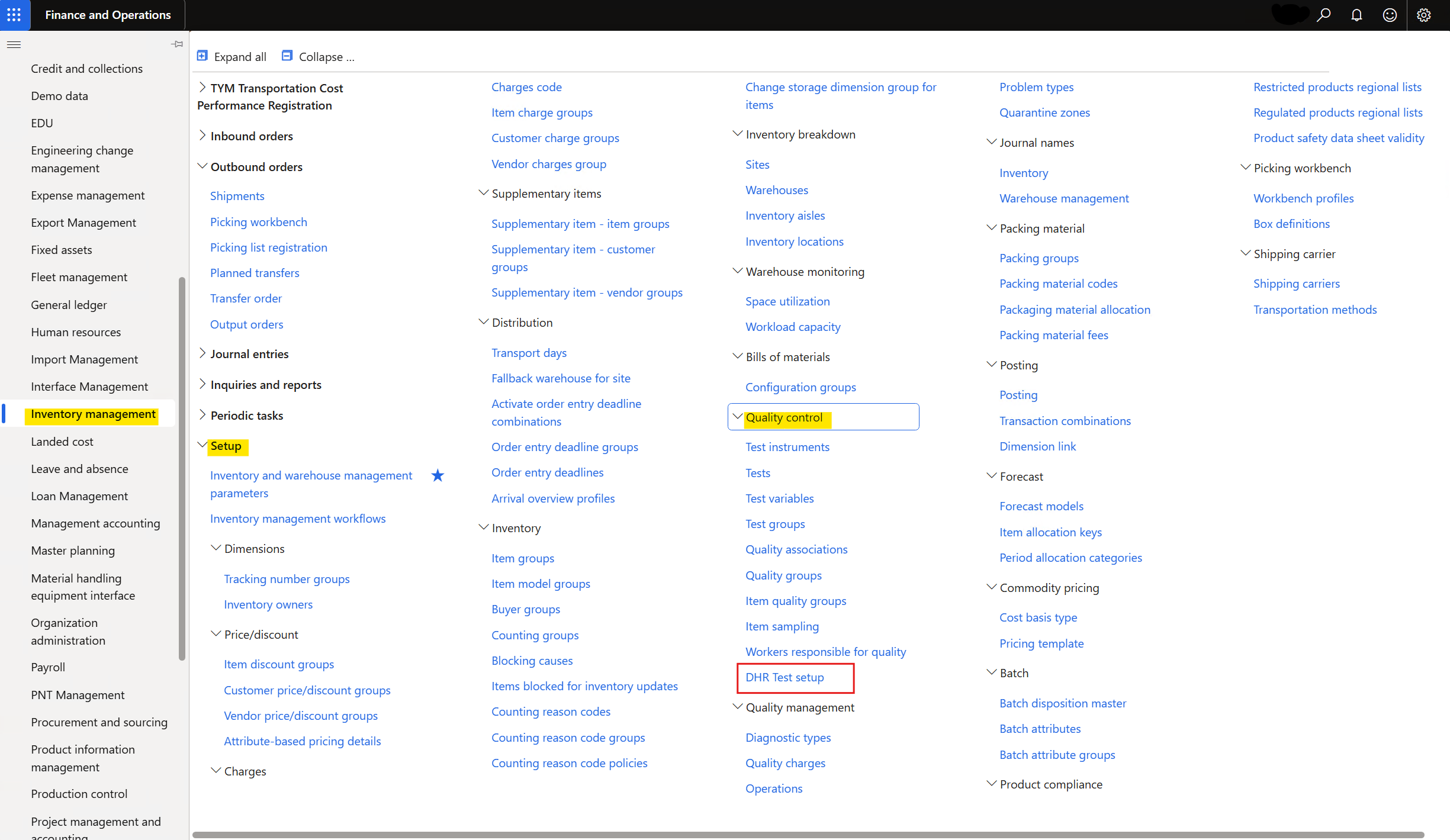
Task: Click the search magnifier icon
Action: tap(1323, 15)
